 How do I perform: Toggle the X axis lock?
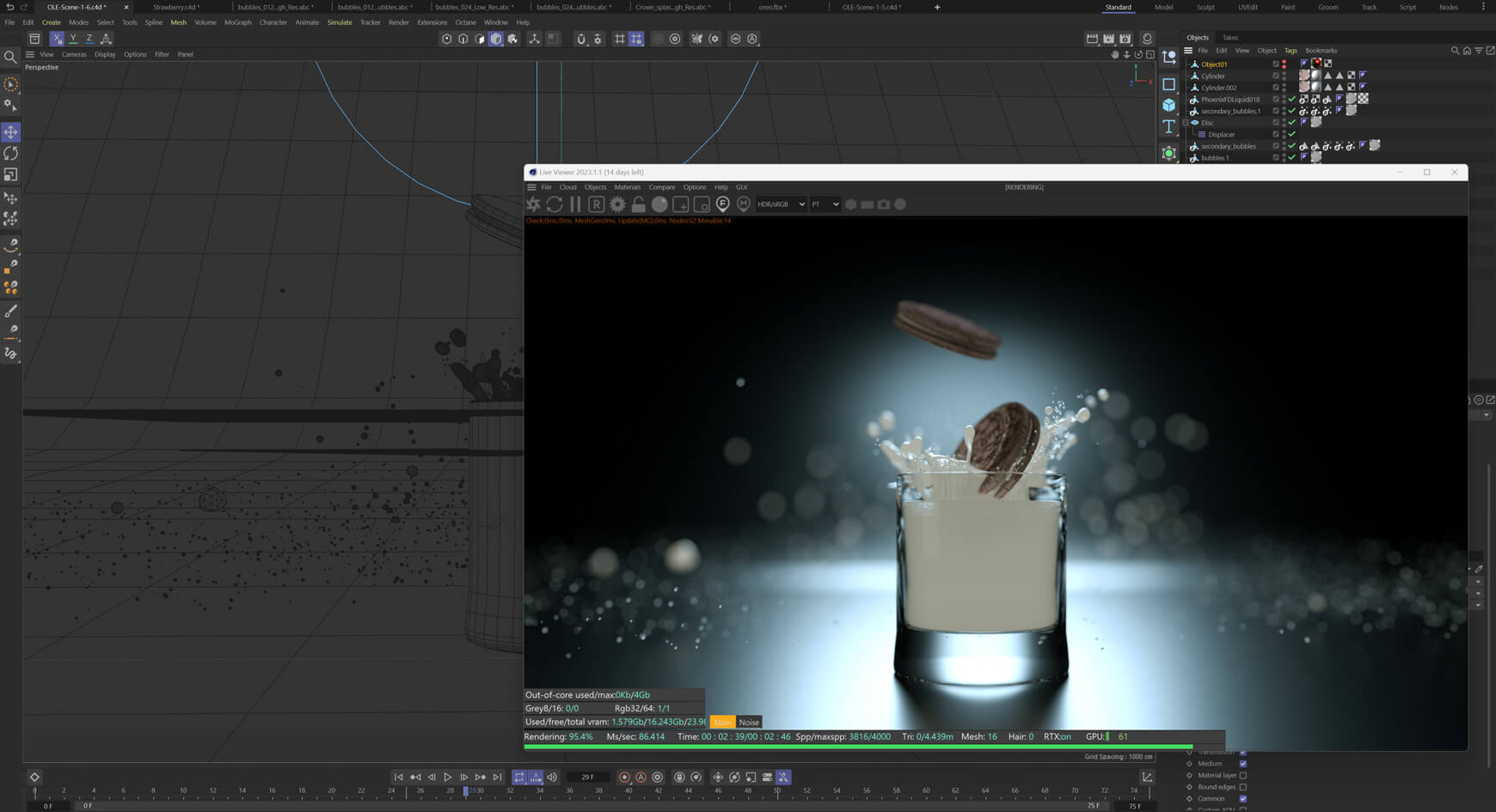point(57,39)
